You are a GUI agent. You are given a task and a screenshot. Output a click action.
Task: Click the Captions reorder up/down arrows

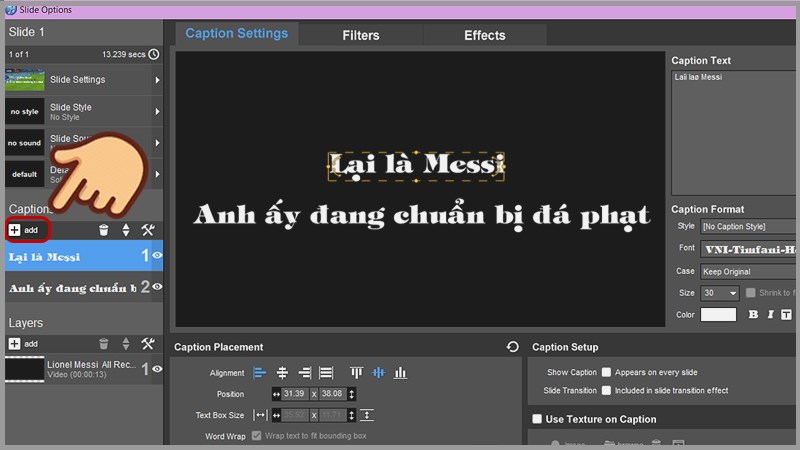(x=126, y=230)
